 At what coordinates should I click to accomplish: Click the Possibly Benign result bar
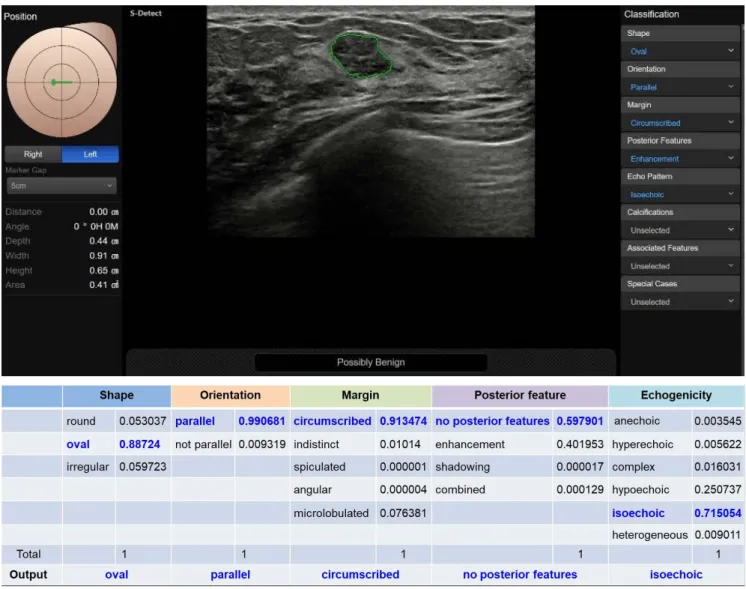pos(371,362)
